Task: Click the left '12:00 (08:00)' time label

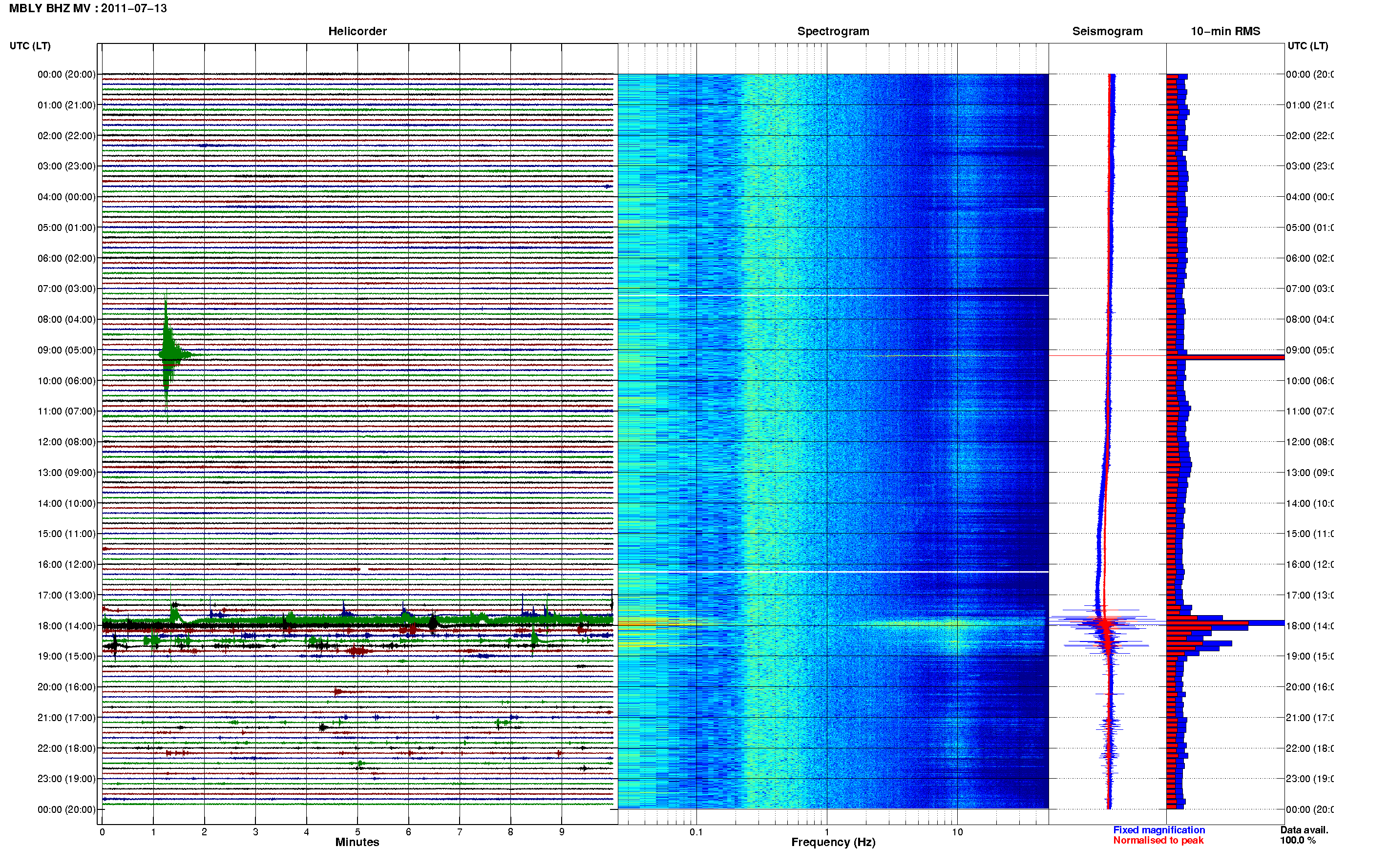Action: click(x=66, y=442)
